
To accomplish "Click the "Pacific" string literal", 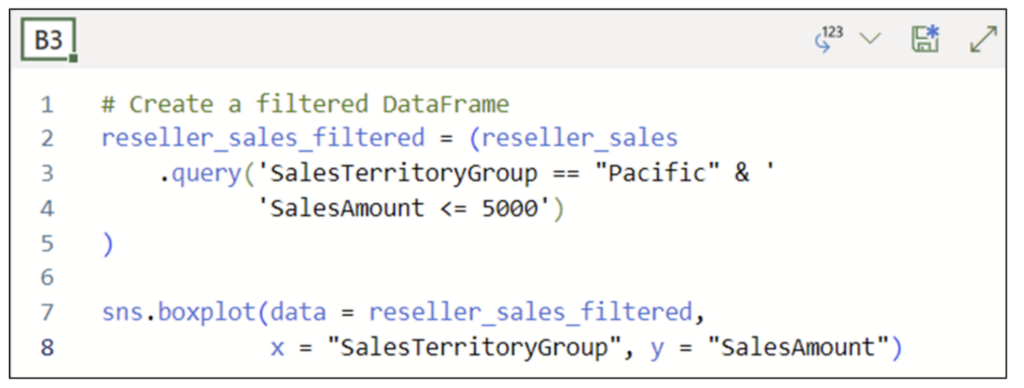I will (x=656, y=174).
